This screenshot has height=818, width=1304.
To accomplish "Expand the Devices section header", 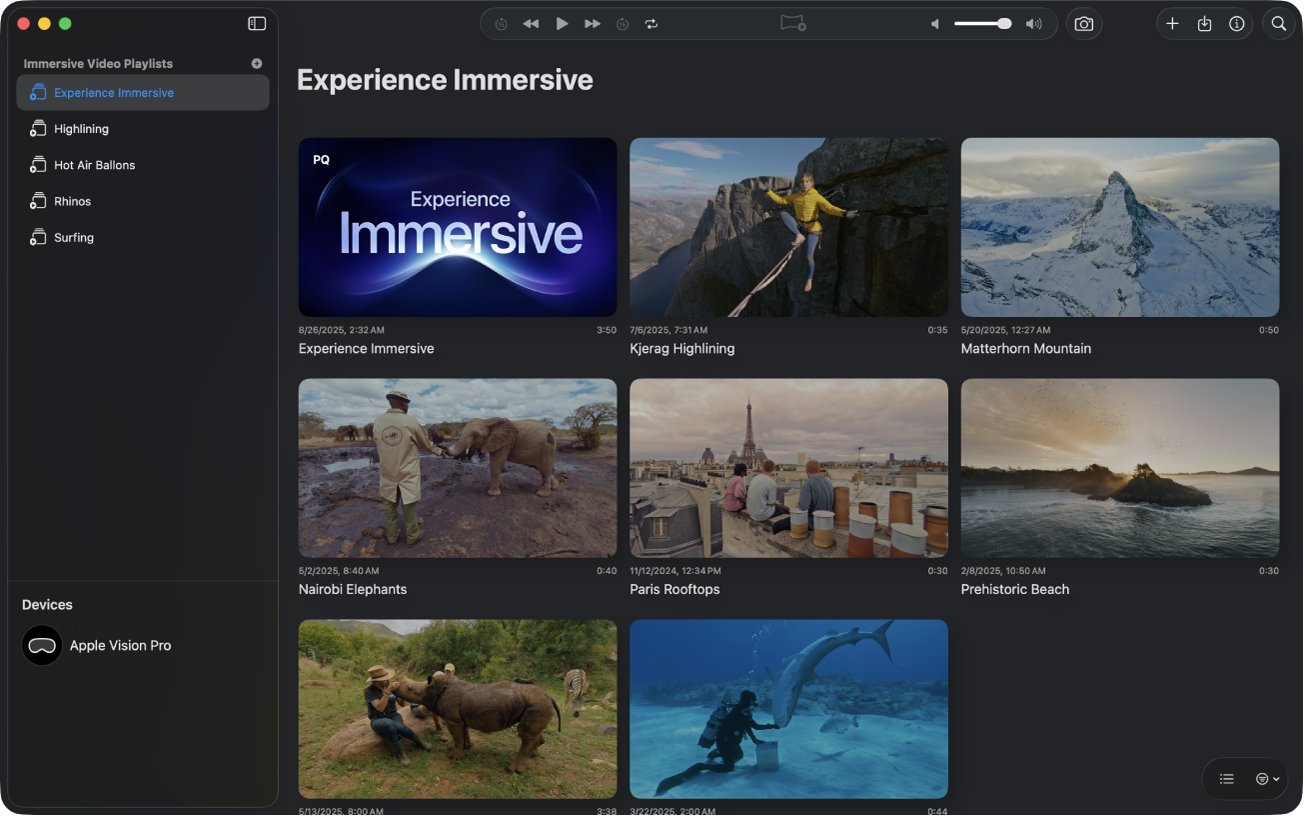I will pos(46,604).
